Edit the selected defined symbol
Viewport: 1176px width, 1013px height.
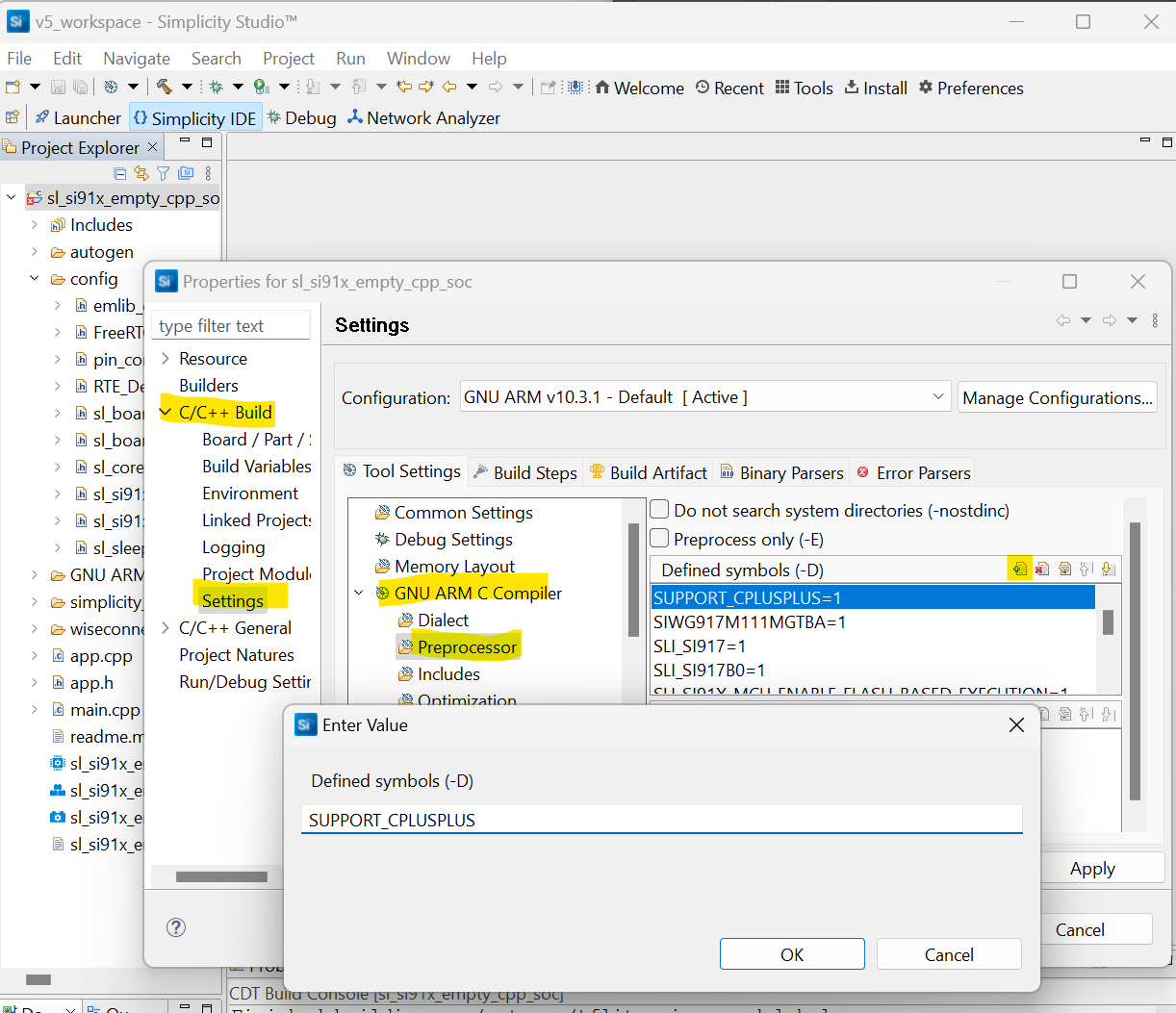[1065, 568]
